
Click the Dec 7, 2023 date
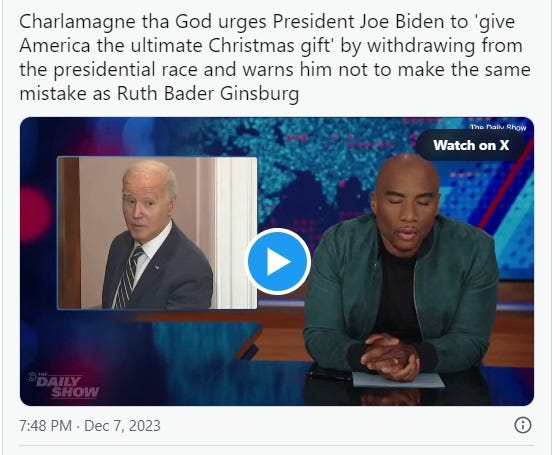point(122,425)
